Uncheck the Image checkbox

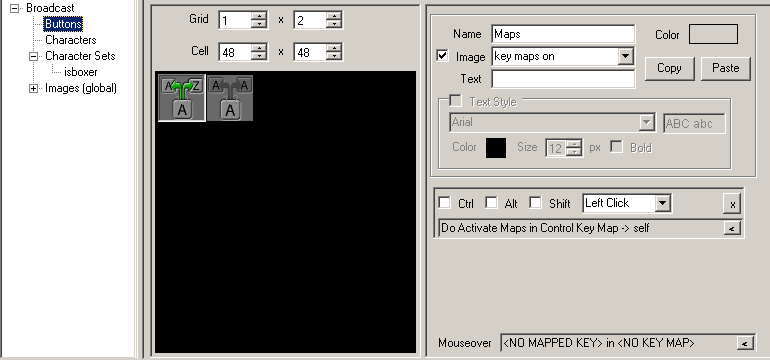[x=442, y=55]
